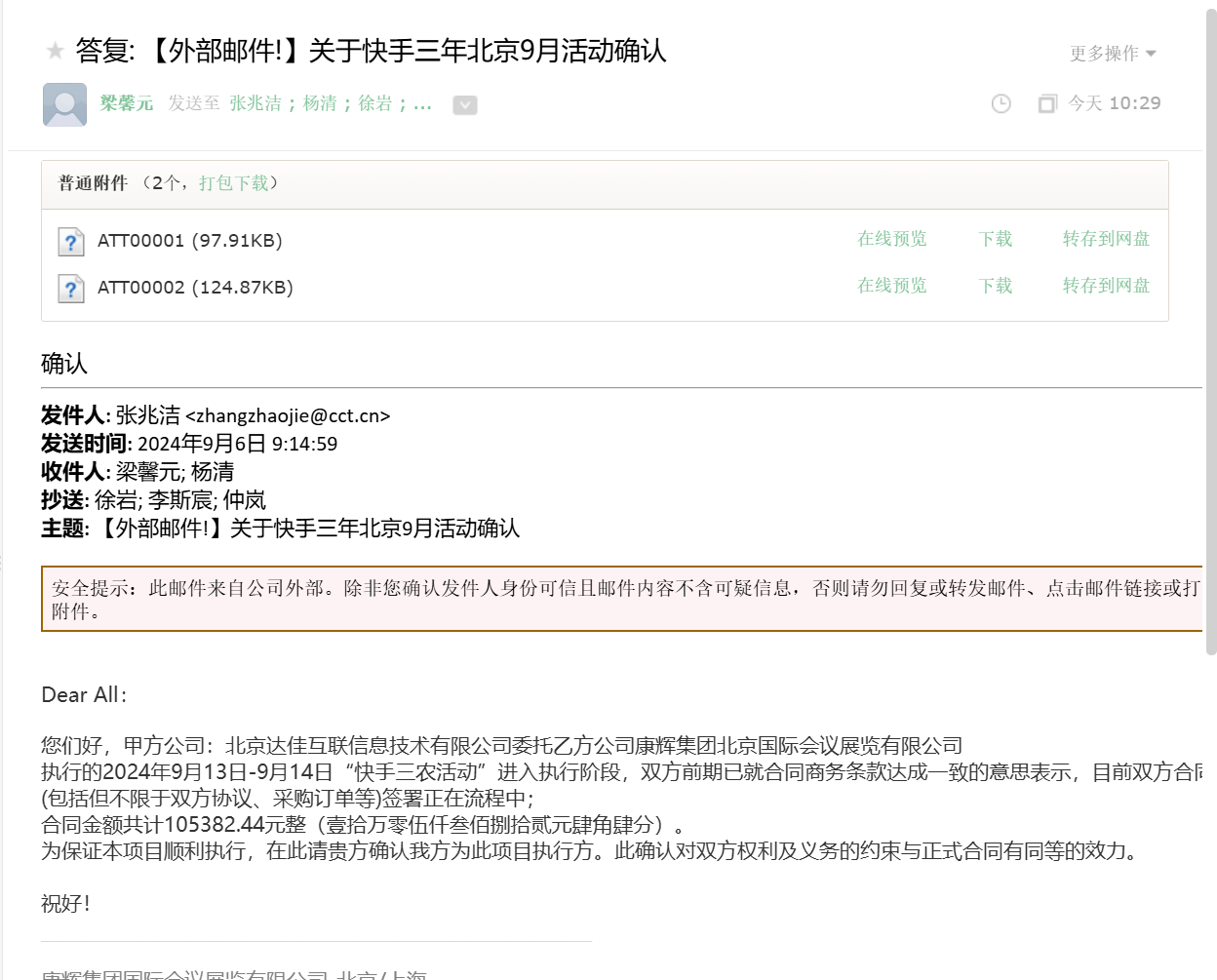The width and height of the screenshot is (1217, 980).
Task: Click the ATT00001 attachment file icon
Action: (71, 241)
